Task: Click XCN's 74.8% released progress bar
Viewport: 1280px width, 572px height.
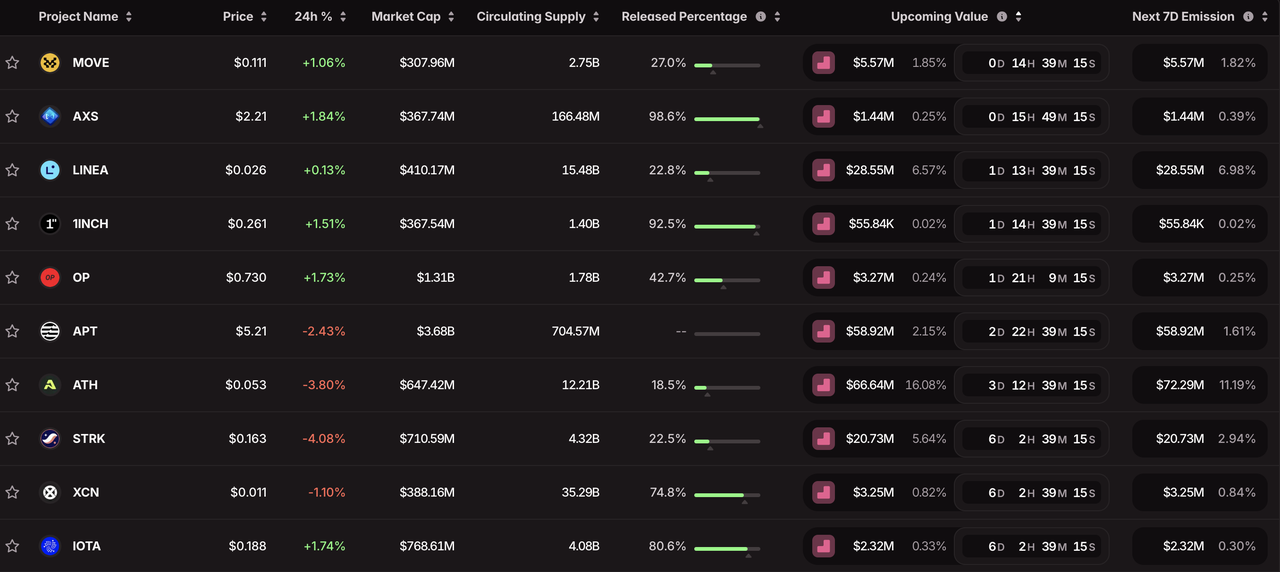Action: (727, 495)
